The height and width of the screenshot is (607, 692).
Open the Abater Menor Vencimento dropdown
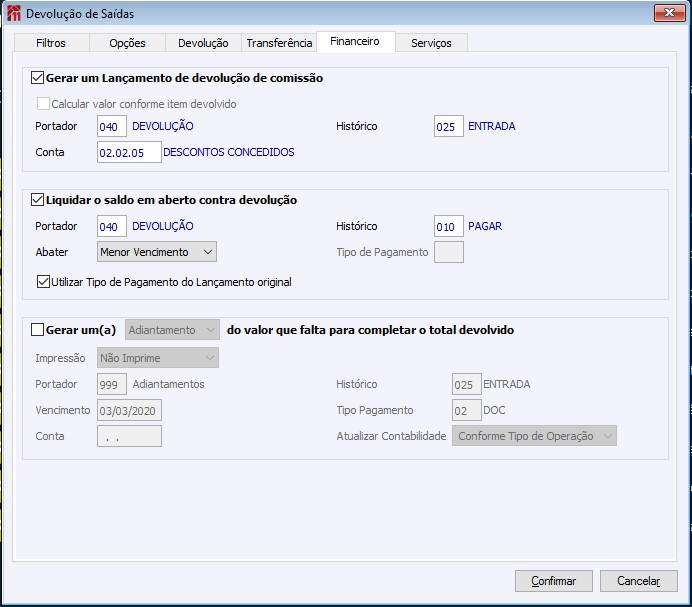(x=157, y=252)
